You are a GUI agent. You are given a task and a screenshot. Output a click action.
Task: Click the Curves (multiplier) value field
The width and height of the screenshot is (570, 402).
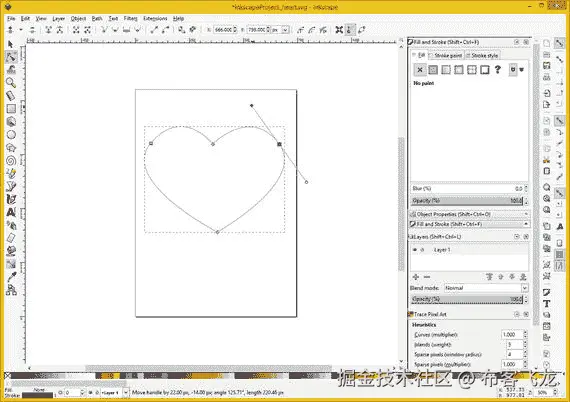pos(512,334)
